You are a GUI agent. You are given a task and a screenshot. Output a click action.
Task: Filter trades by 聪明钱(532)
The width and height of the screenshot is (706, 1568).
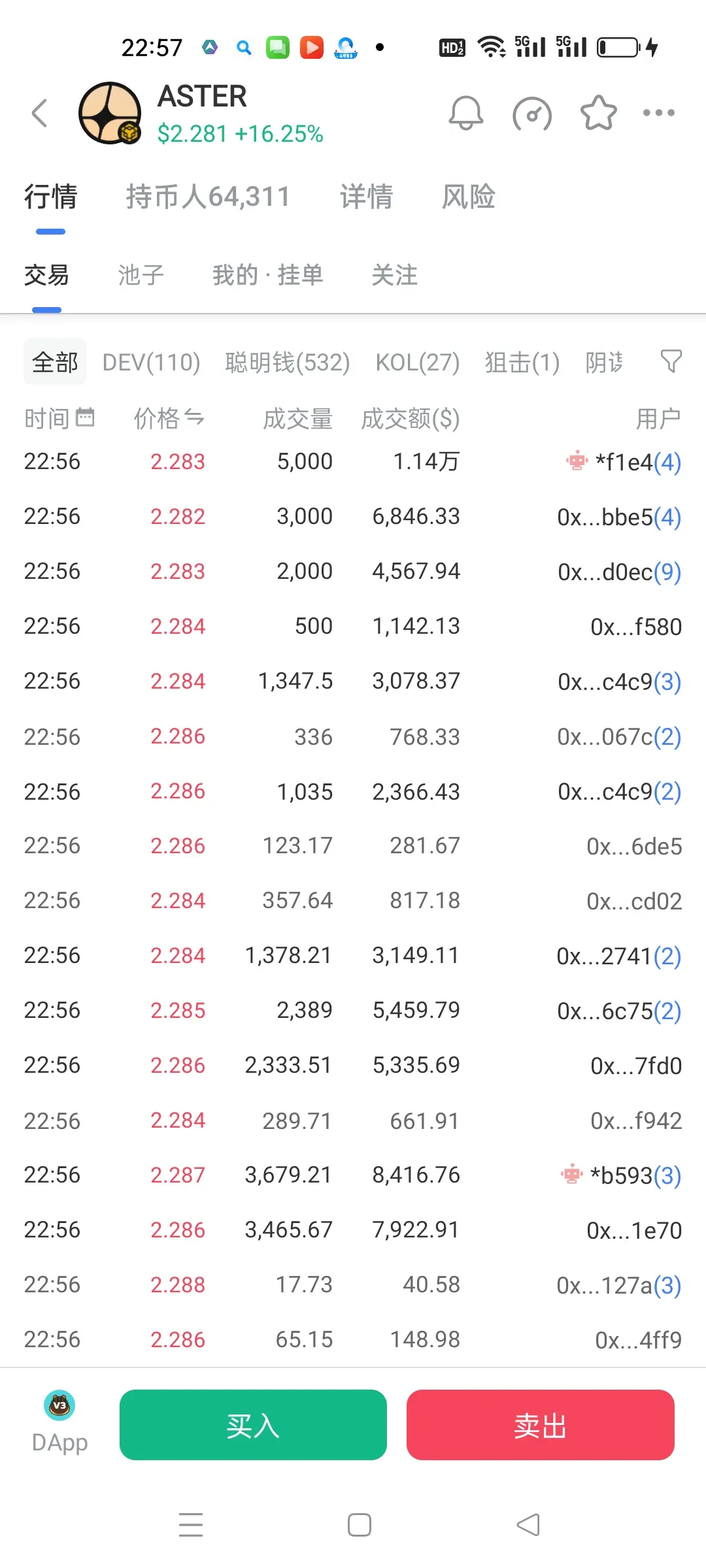point(288,362)
